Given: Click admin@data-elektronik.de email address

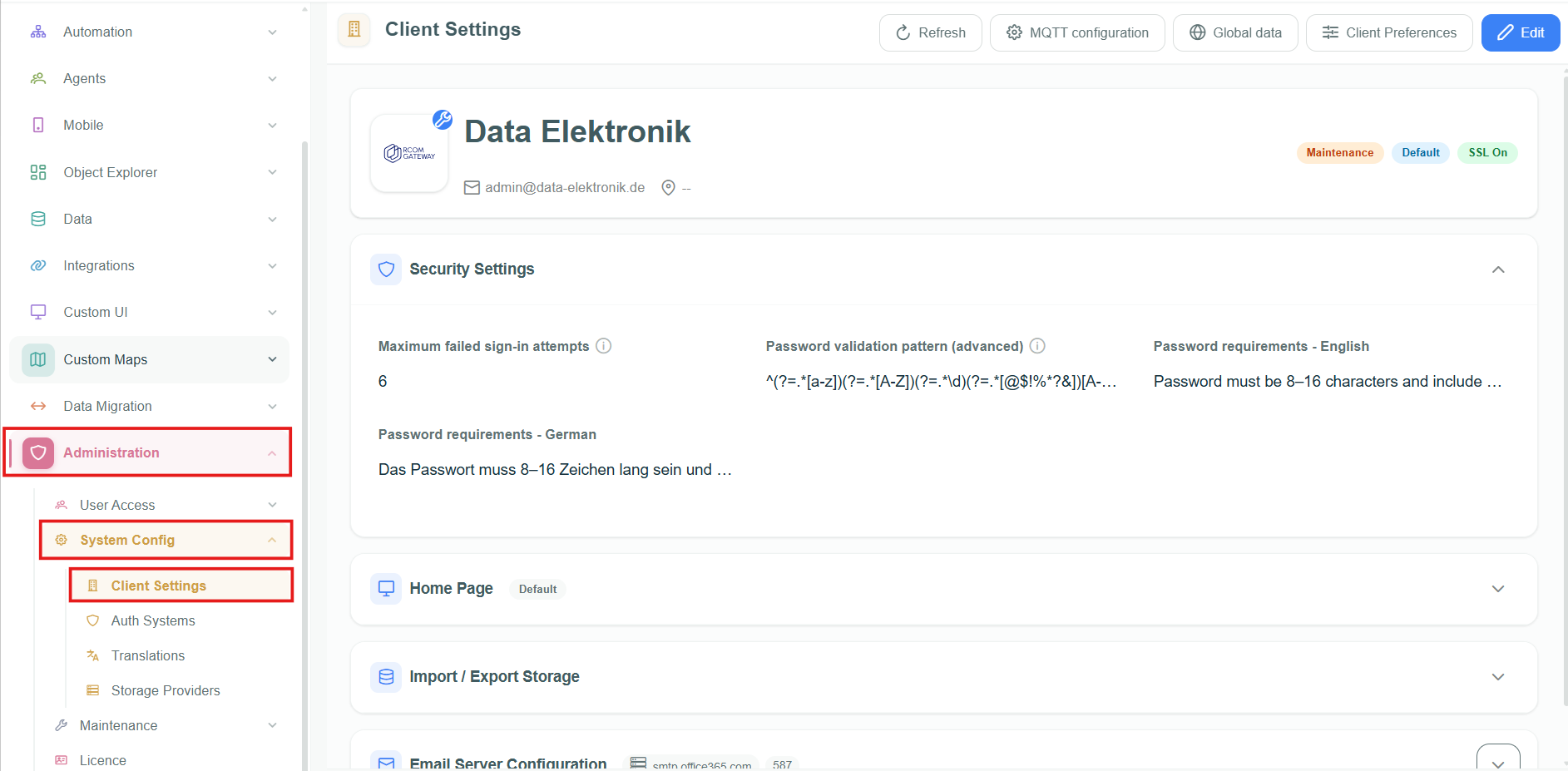Looking at the screenshot, I should 565,188.
